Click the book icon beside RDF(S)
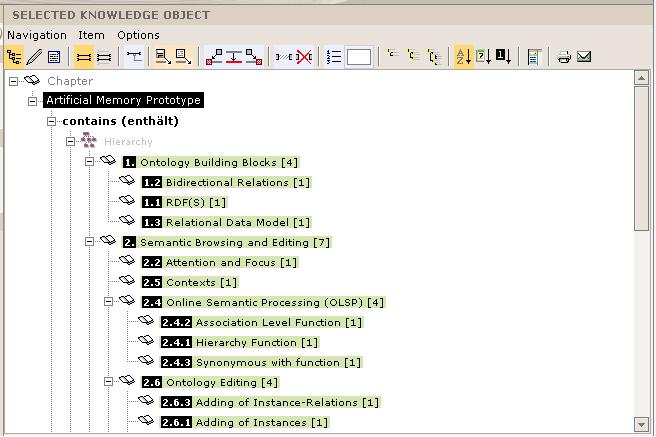The width and height of the screenshot is (656, 437). (127, 200)
